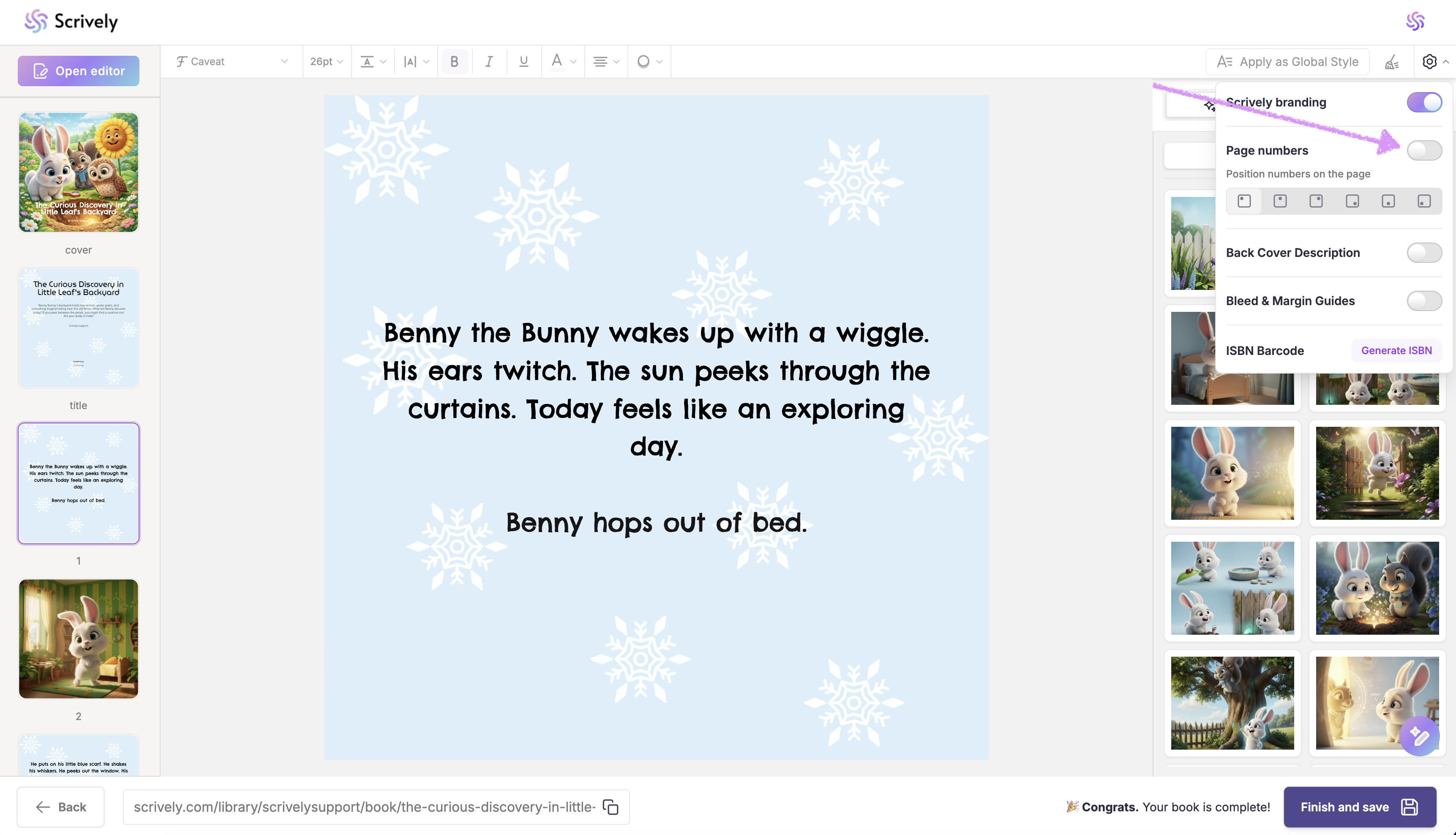This screenshot has width=1456, height=835.
Task: Open the text alignment dropdown
Action: [x=605, y=61]
